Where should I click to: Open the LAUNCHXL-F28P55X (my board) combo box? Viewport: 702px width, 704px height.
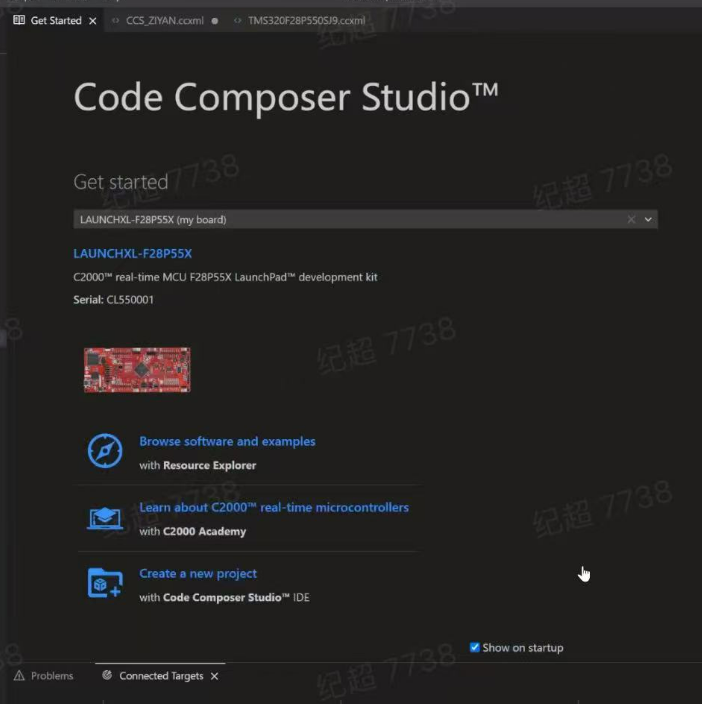point(365,219)
